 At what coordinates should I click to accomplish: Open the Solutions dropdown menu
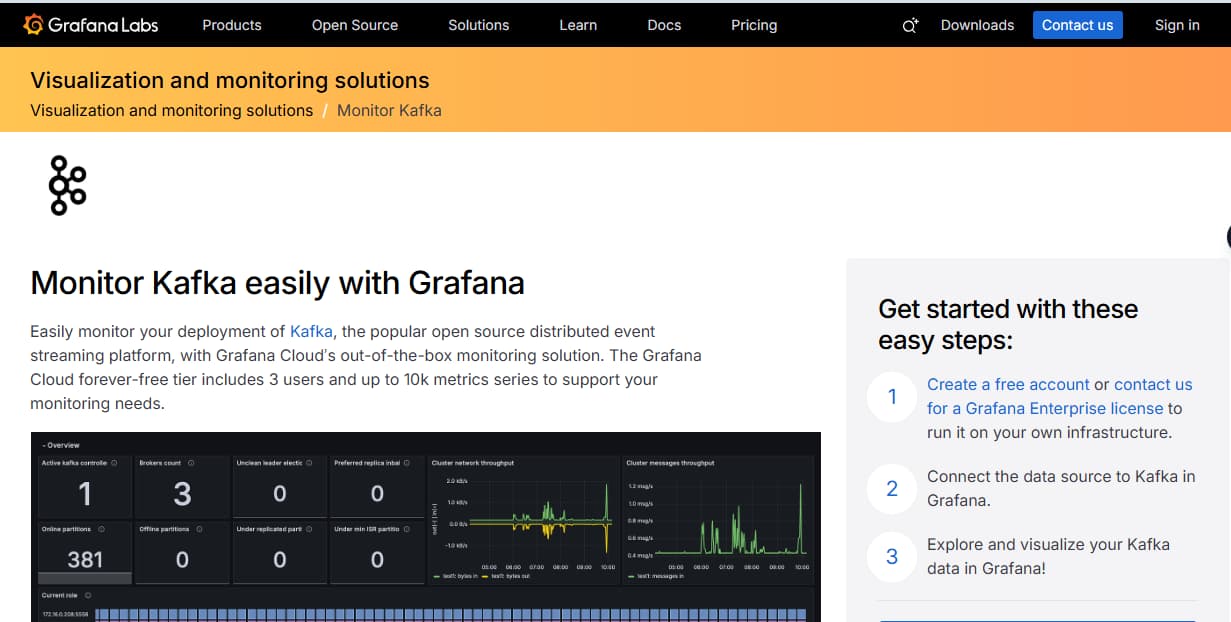[x=478, y=25]
